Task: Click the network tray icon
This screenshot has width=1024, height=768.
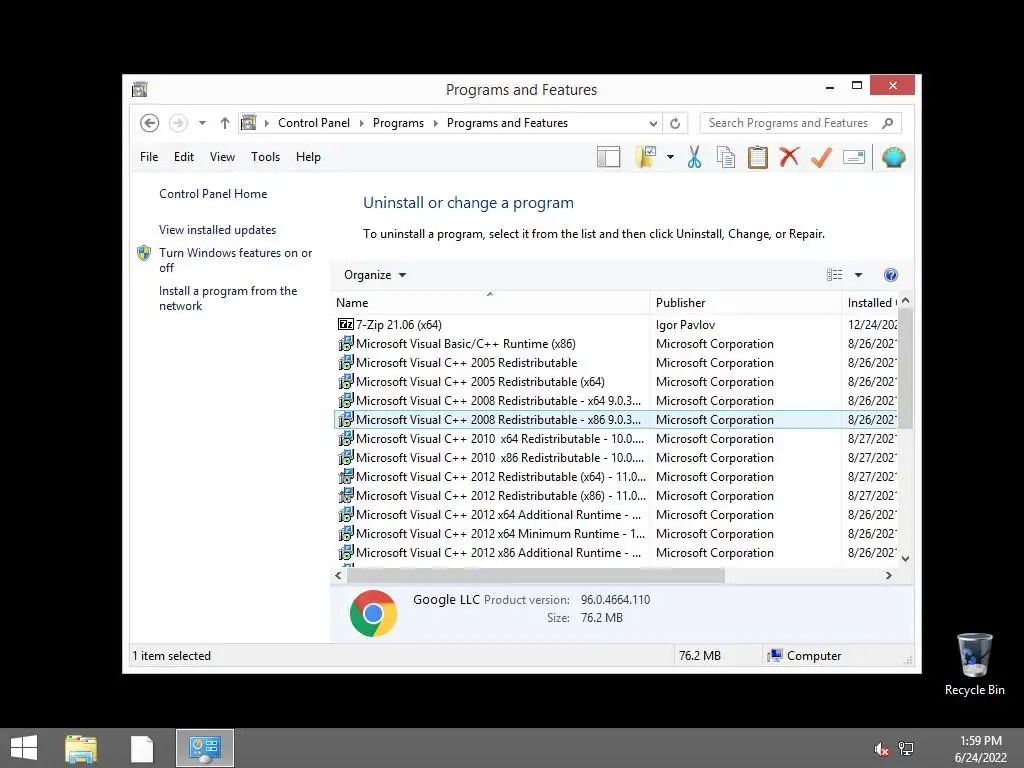Action: point(906,749)
